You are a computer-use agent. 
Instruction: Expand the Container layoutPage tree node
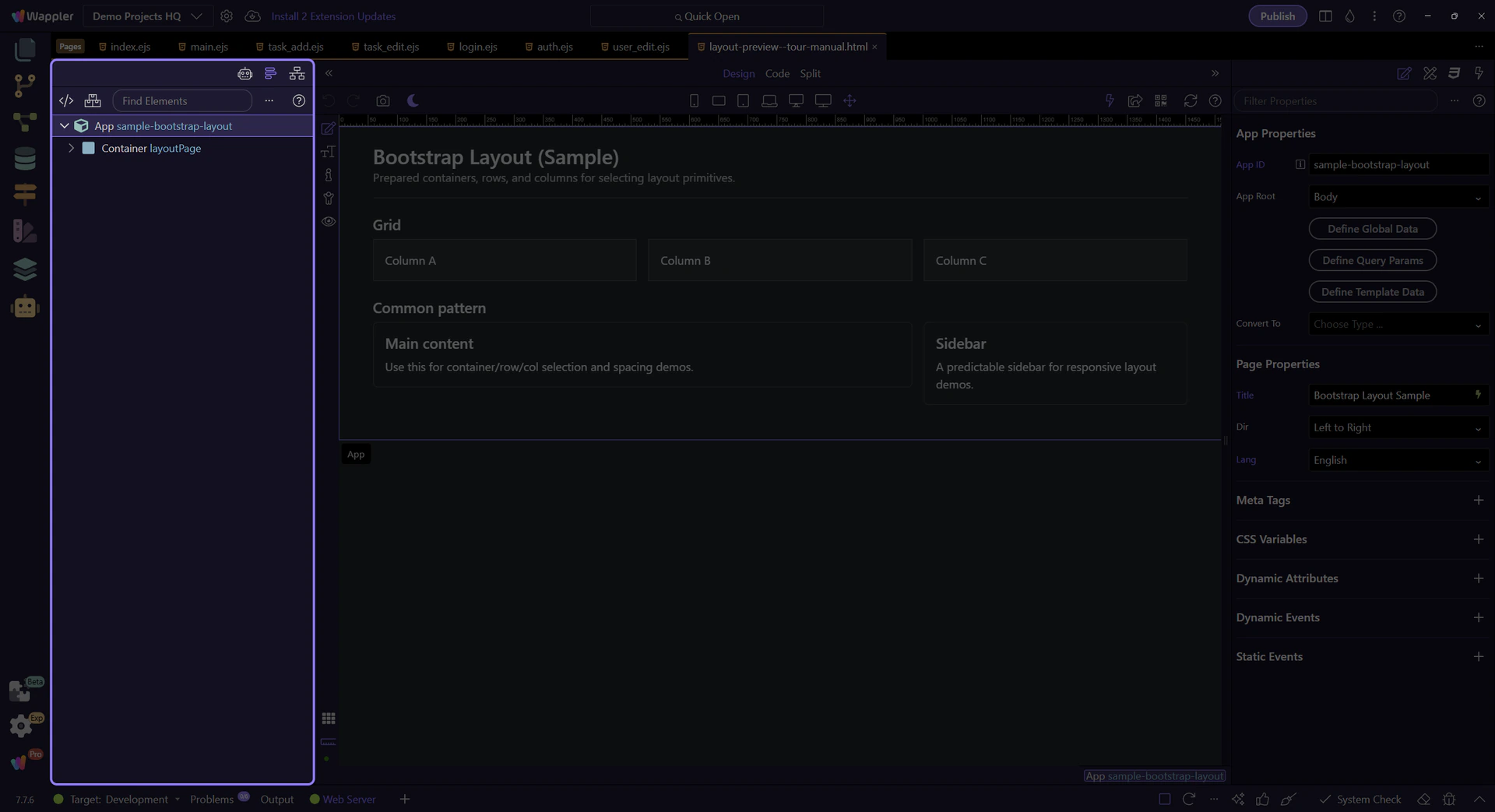point(72,149)
